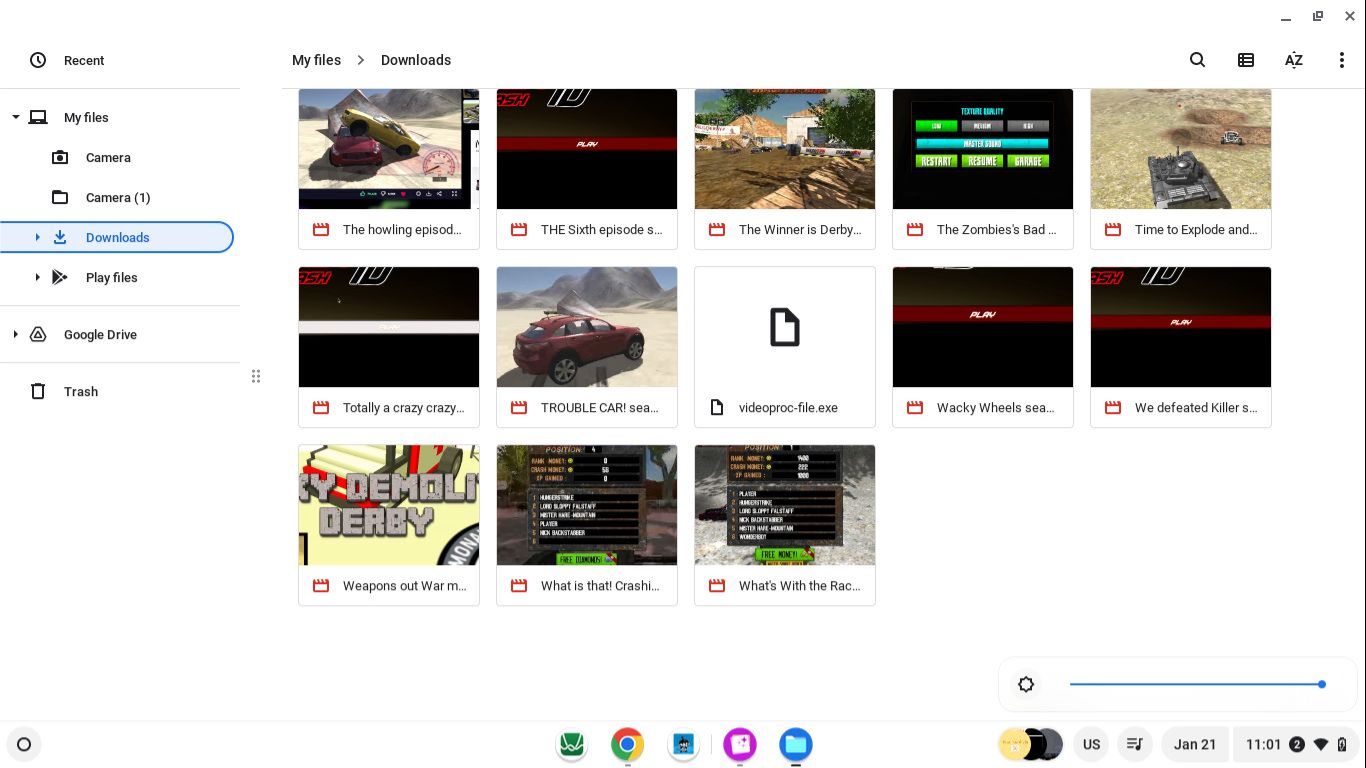Screen dimensions: 1366x768
Task: Click video icon beside The Zombies's Bad
Action: click(x=914, y=230)
